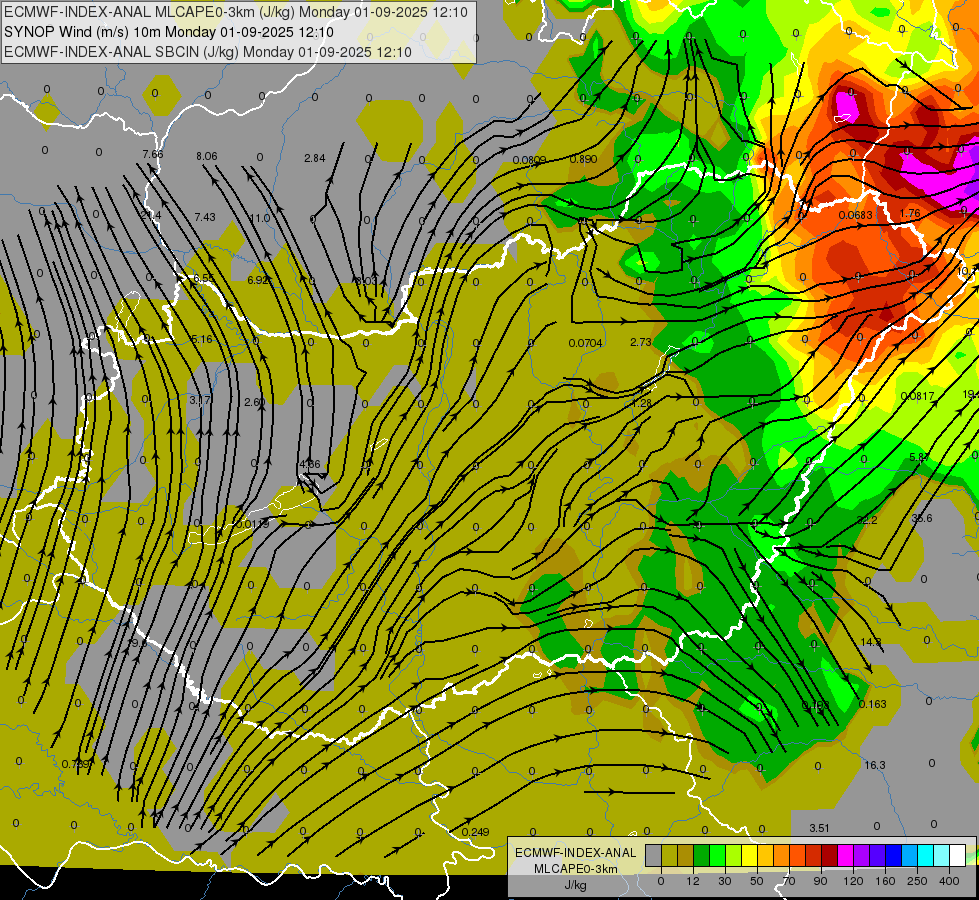Click the legend tick label 120
Image resolution: width=979 pixels, height=900 pixels.
853,881
